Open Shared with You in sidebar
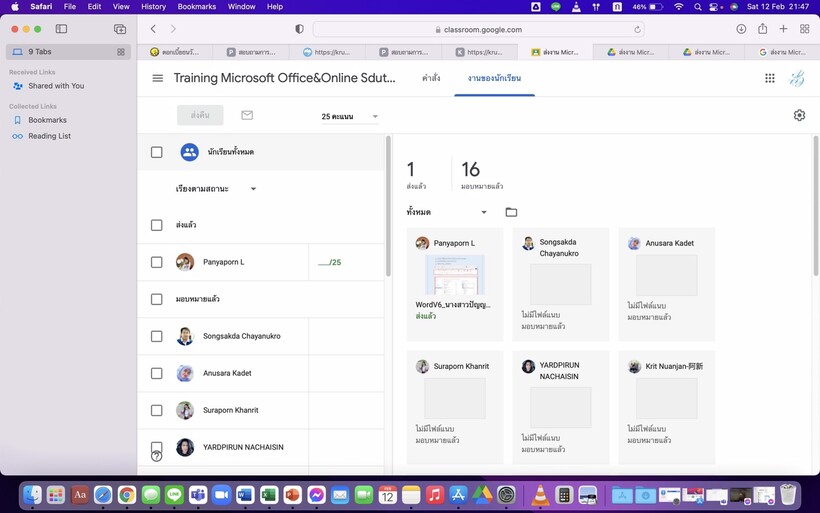This screenshot has height=513, width=820. (56, 86)
